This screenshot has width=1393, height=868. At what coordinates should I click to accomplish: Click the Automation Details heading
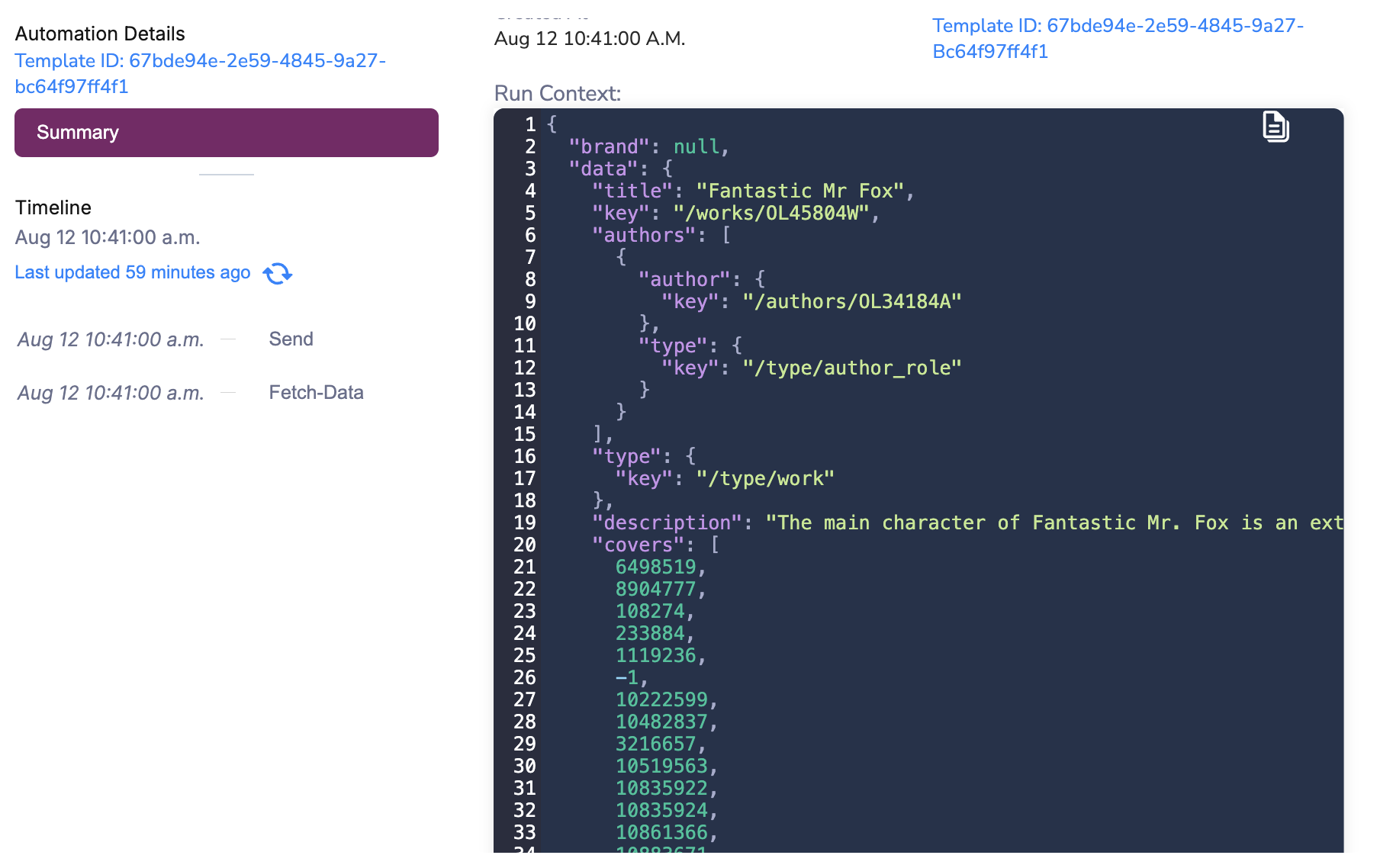tap(100, 34)
